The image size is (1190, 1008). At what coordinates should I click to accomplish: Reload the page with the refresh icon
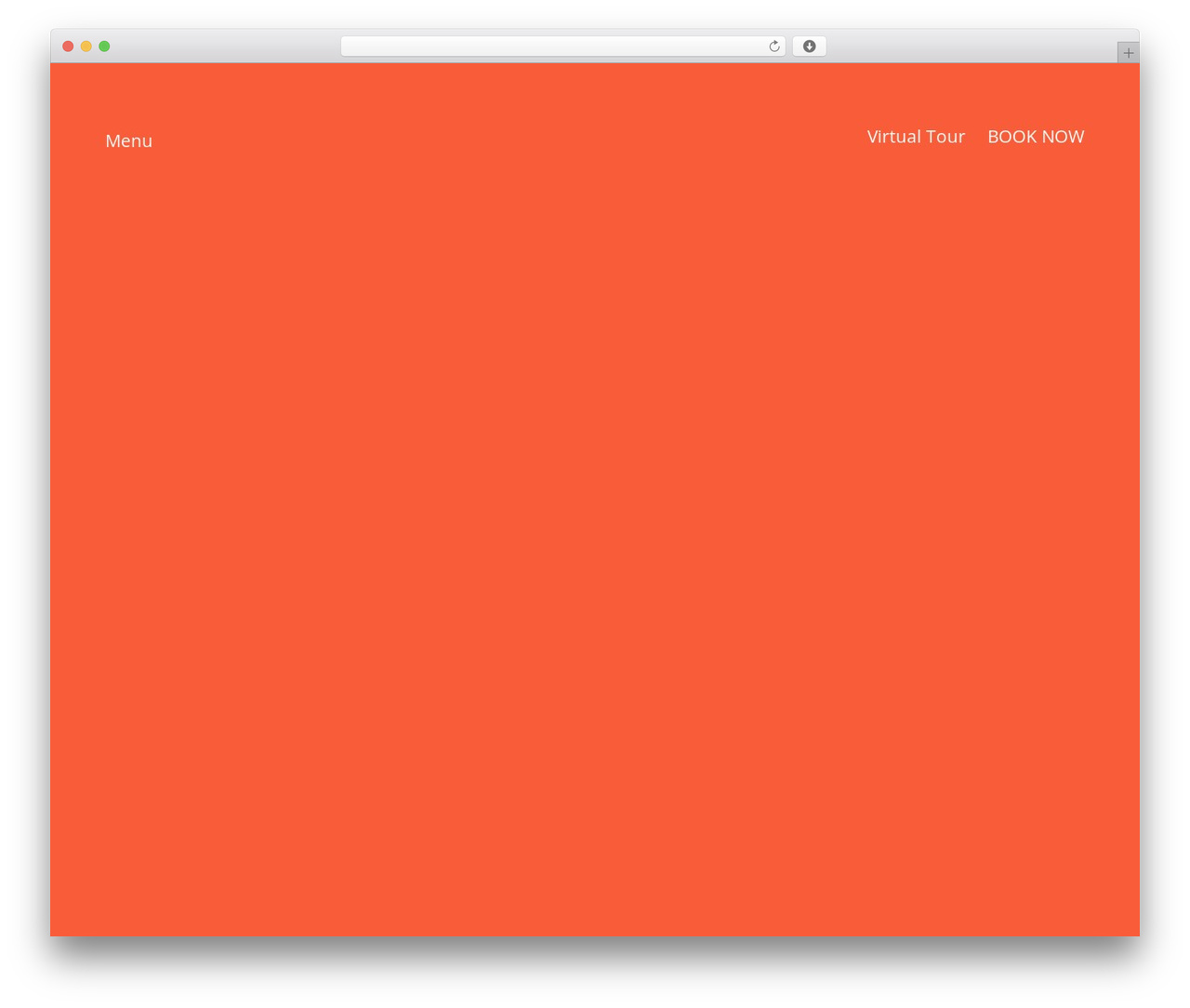774,46
